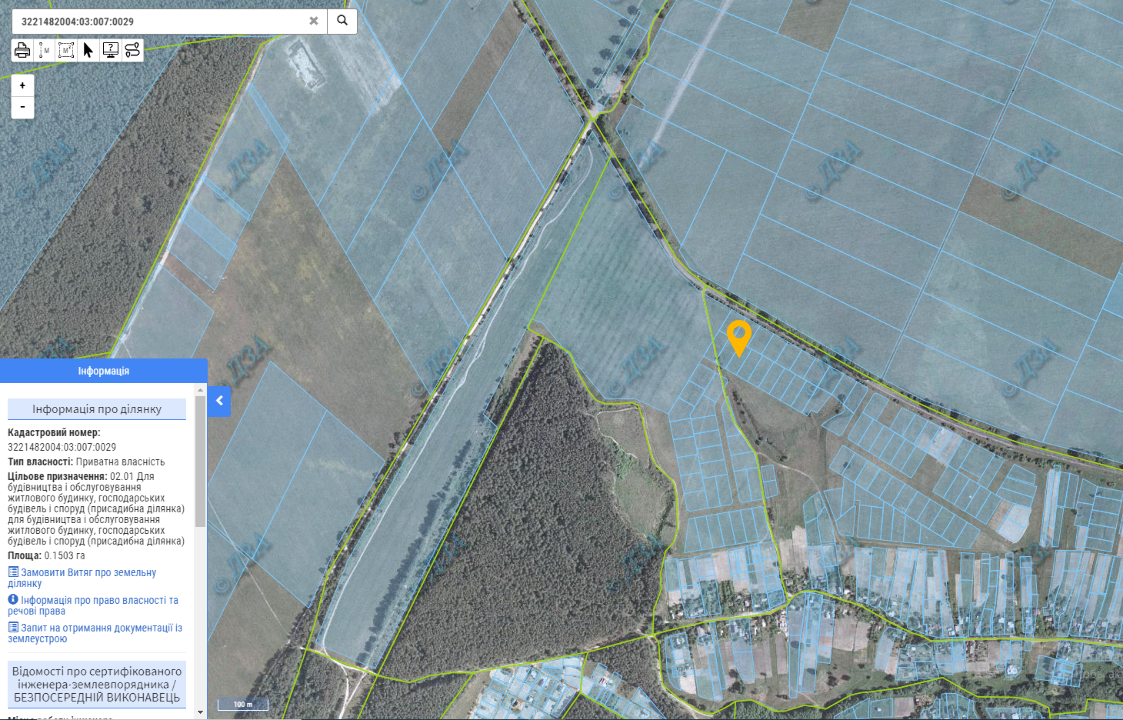Click the info icon beside 'Інформація про право власності'

[13, 600]
